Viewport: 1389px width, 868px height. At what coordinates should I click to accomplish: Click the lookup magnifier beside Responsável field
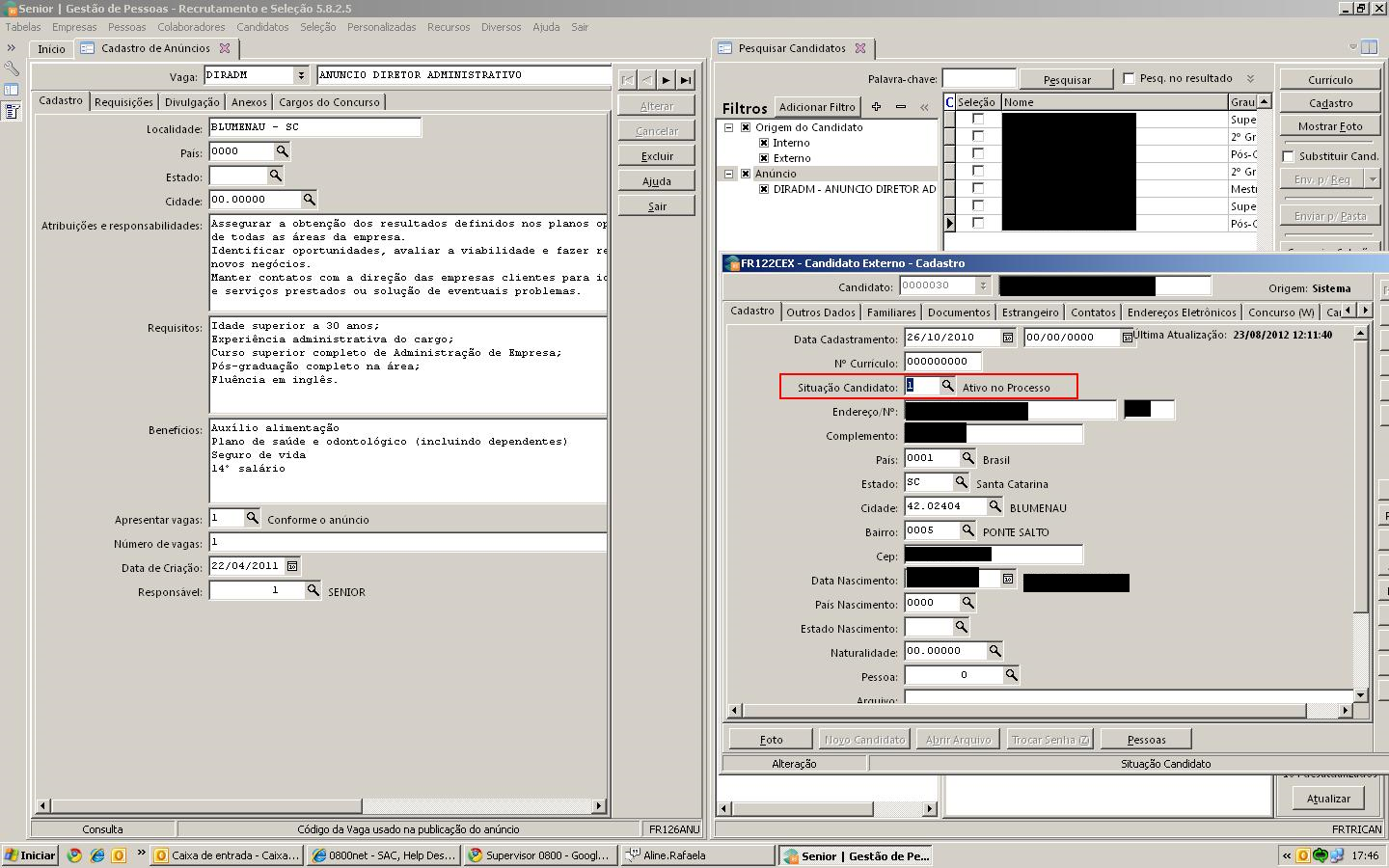[x=313, y=589]
